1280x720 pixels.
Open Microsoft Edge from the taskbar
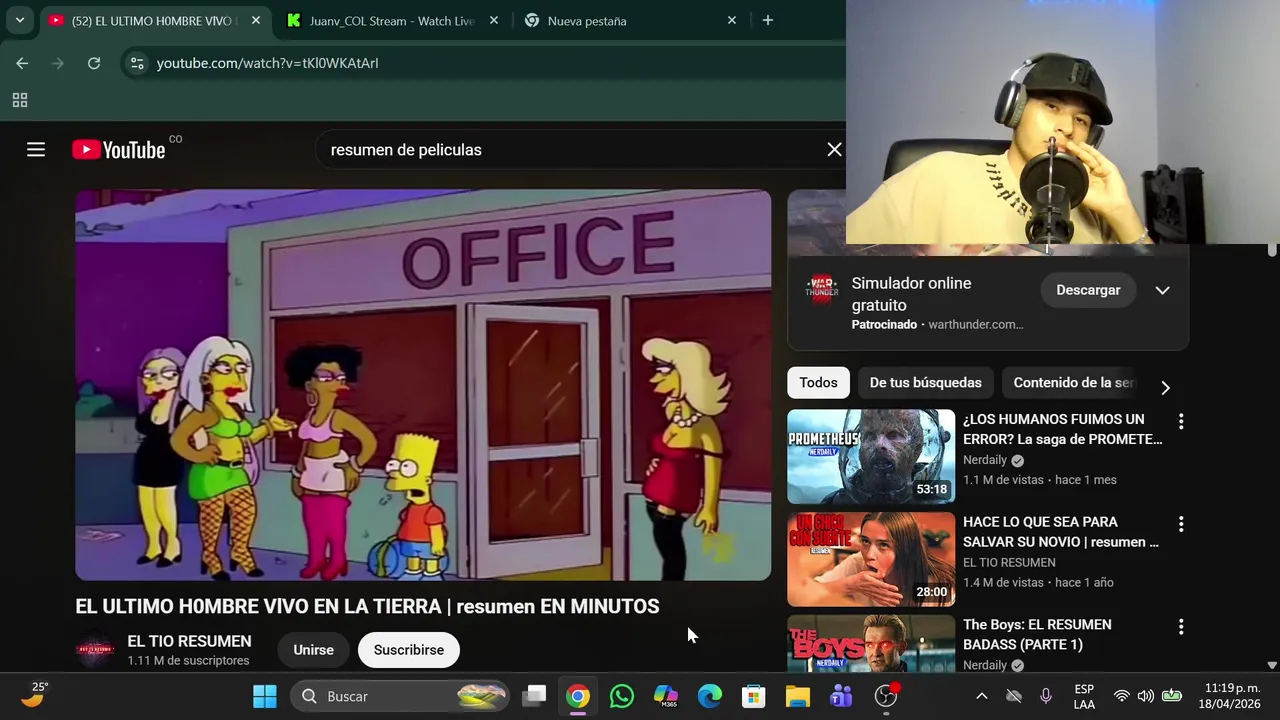[710, 696]
